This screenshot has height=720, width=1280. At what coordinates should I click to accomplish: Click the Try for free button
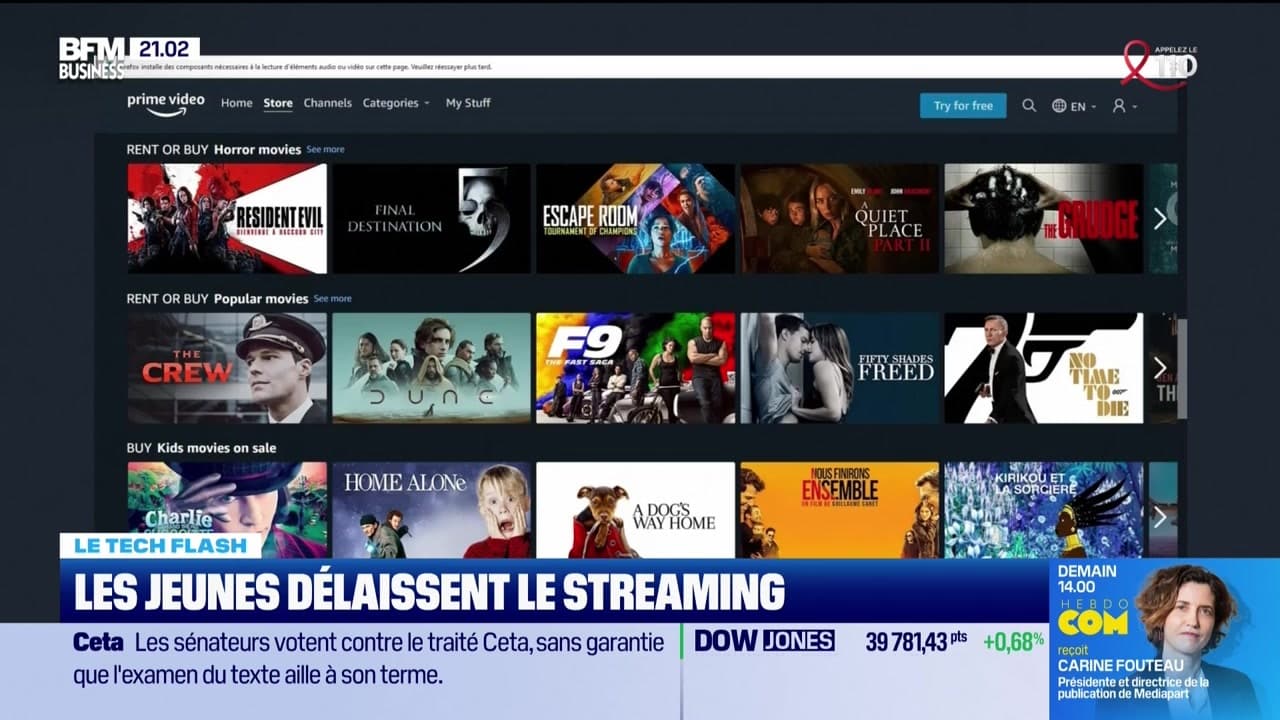[962, 105]
